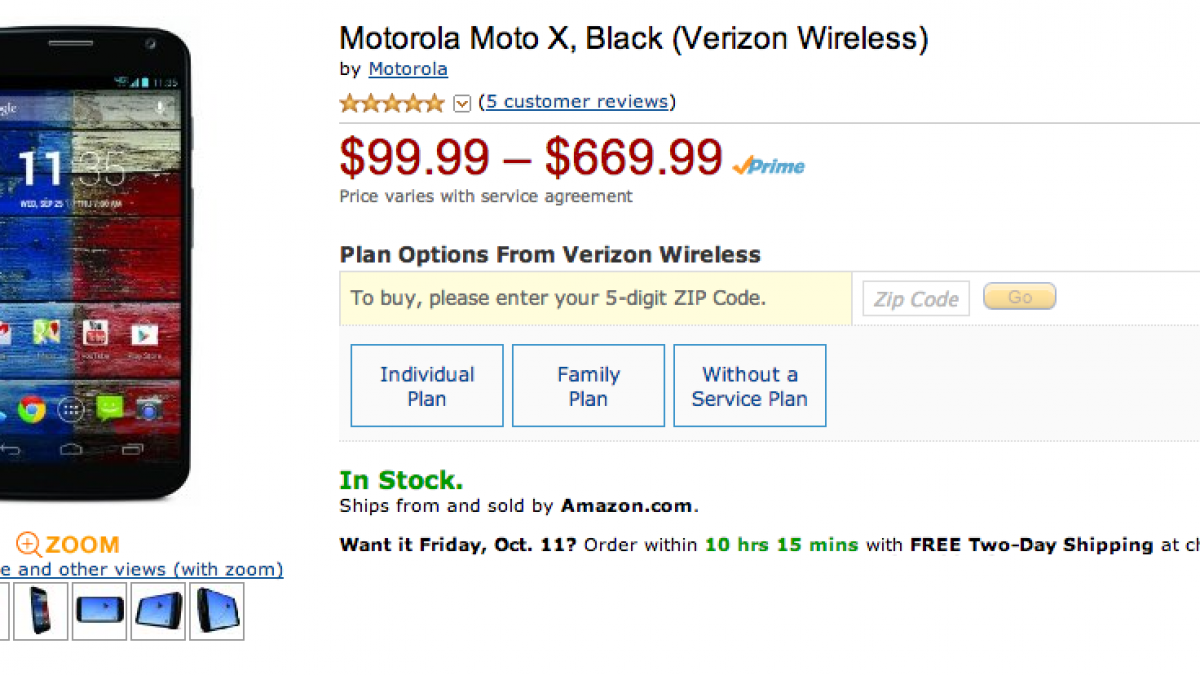This screenshot has width=1200, height=675.
Task: Click the five-star rating graphic
Action: [x=392, y=103]
